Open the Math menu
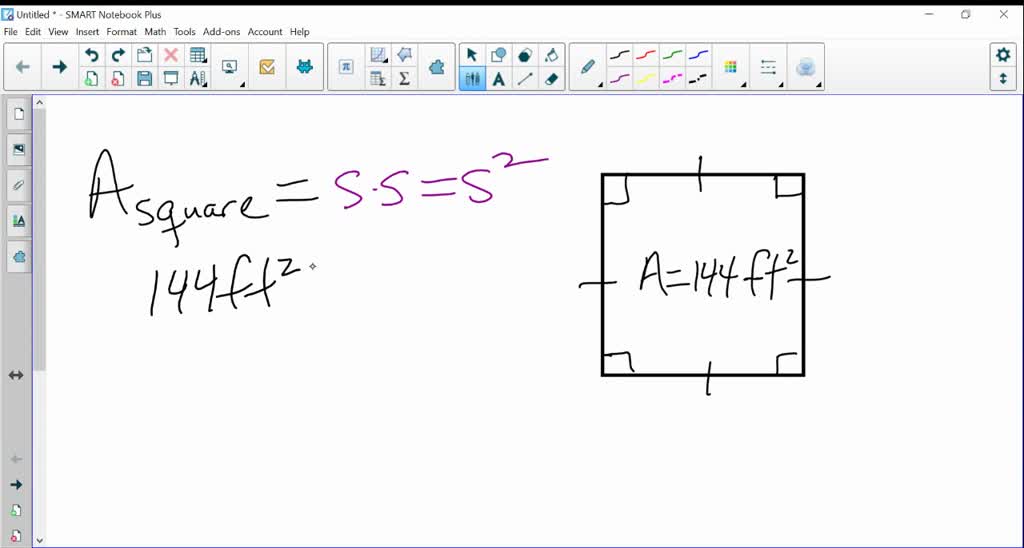The image size is (1024, 548). 155,31
